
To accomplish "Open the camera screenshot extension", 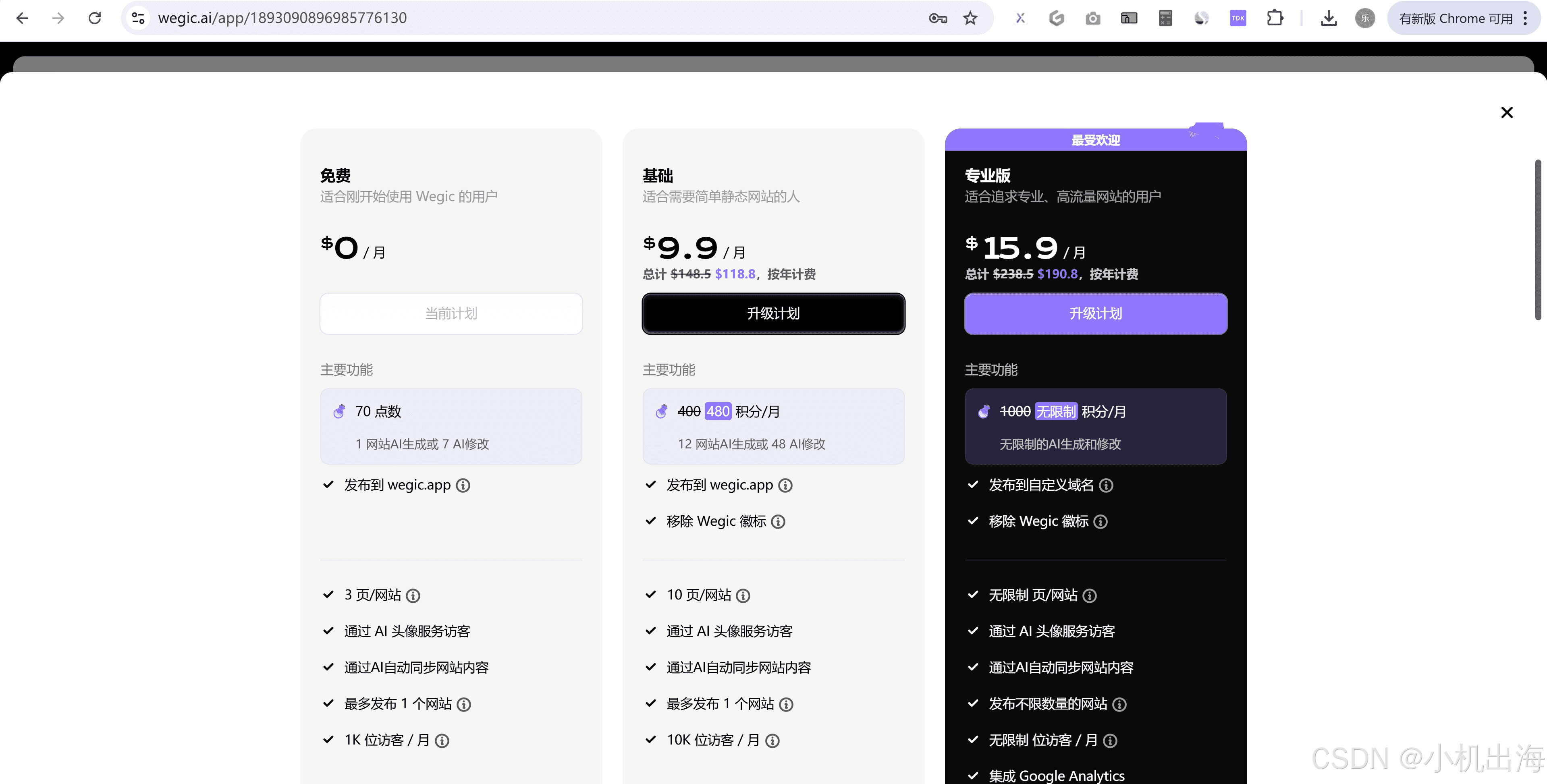I will tap(1093, 18).
